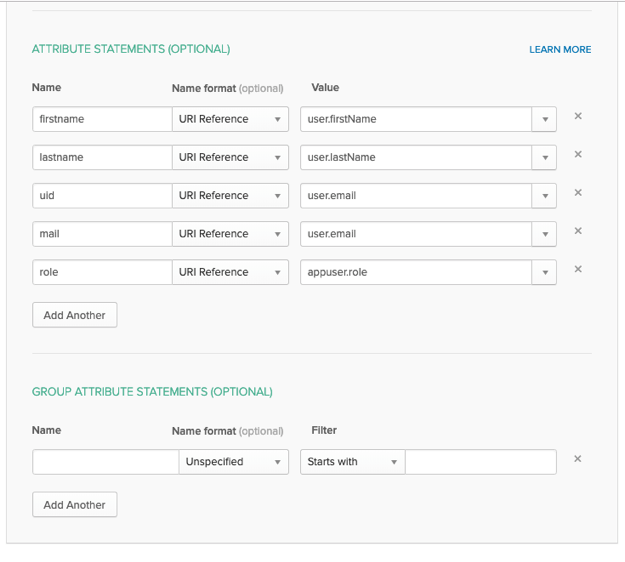This screenshot has width=625, height=562.
Task: Open name format dropdown for mail
Action: tap(230, 234)
